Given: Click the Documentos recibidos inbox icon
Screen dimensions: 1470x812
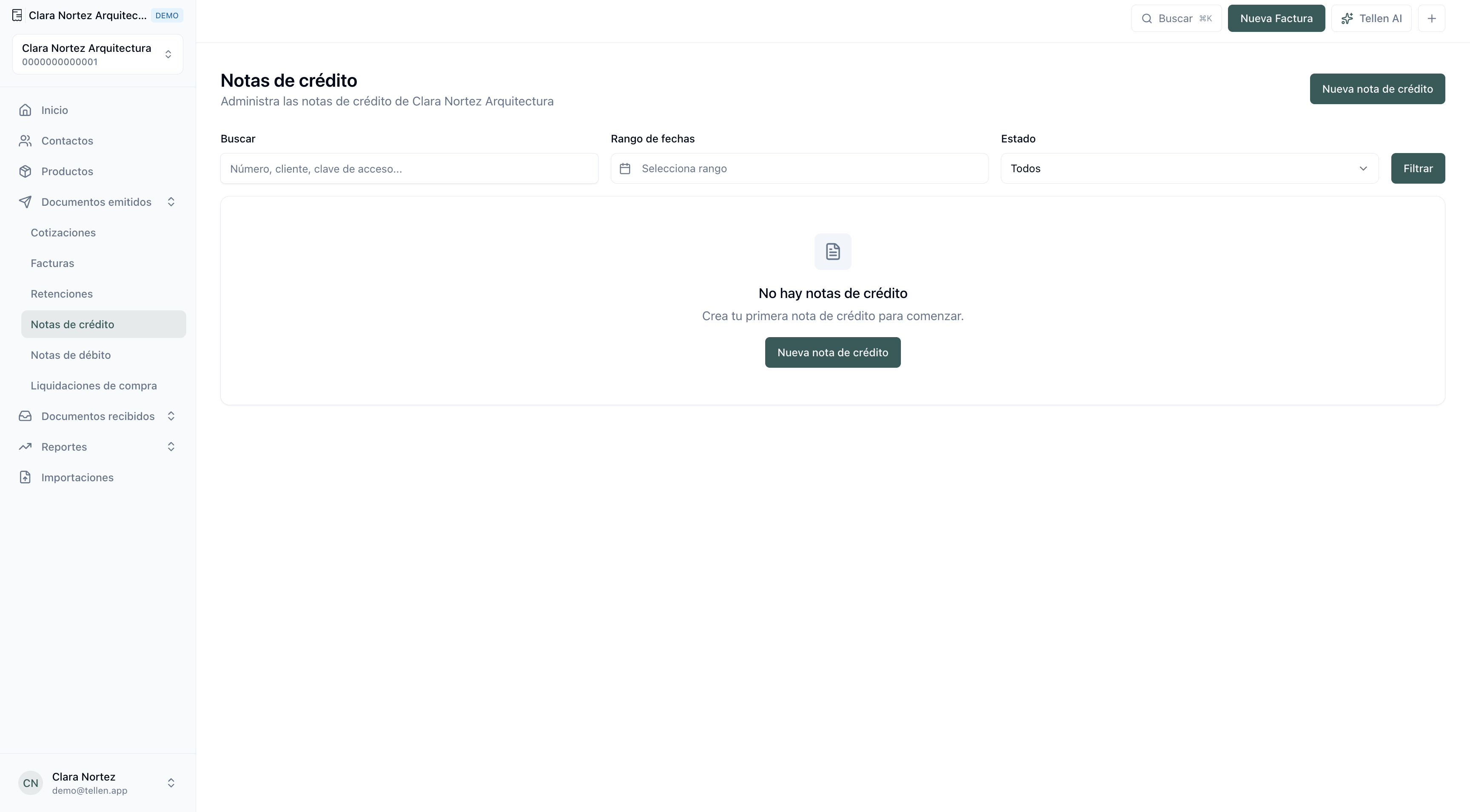Looking at the screenshot, I should click(25, 416).
